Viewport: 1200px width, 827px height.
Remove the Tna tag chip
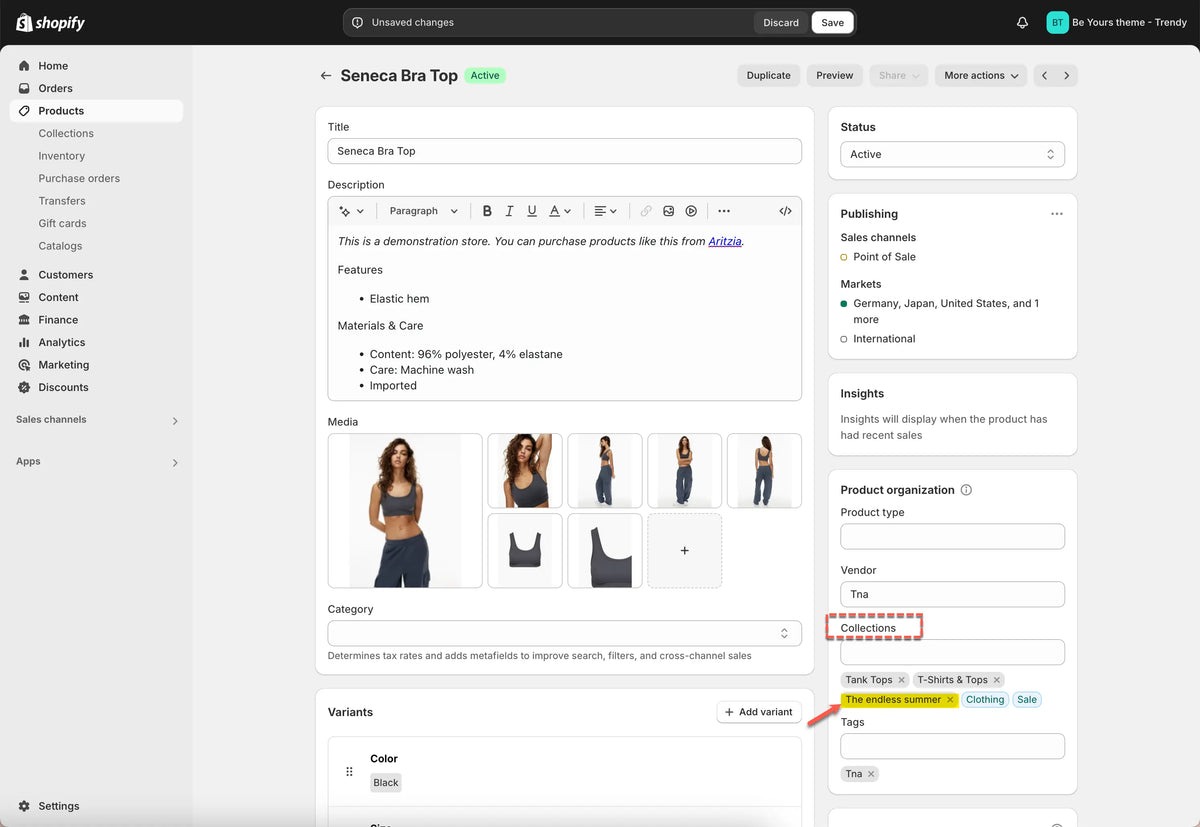pyautogui.click(x=871, y=774)
